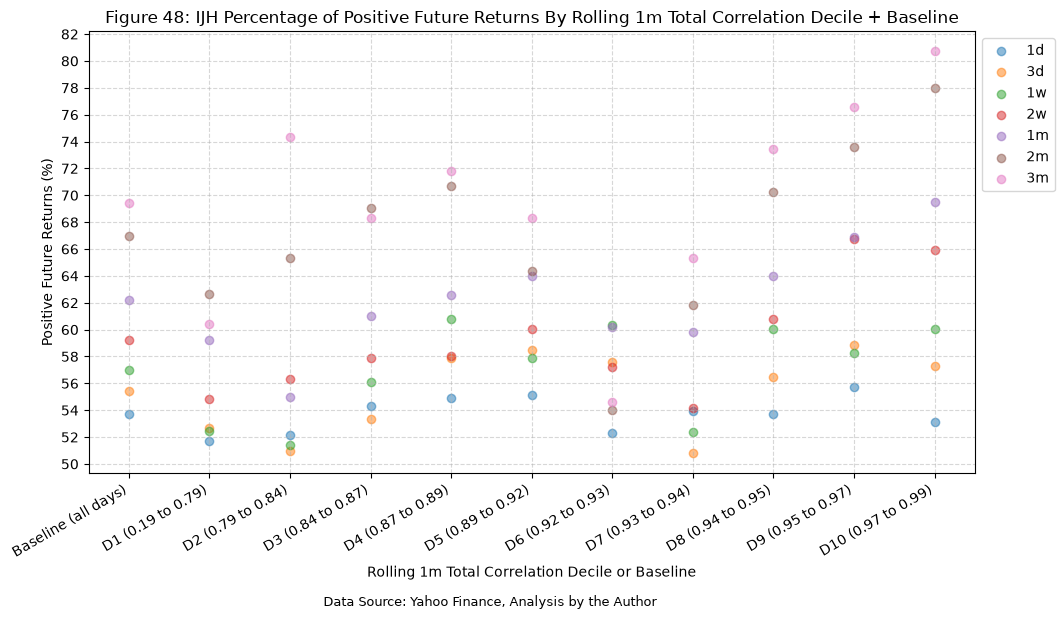Click the pink 3m point above D2
Viewport: 1064px width, 619px height.
point(290,137)
